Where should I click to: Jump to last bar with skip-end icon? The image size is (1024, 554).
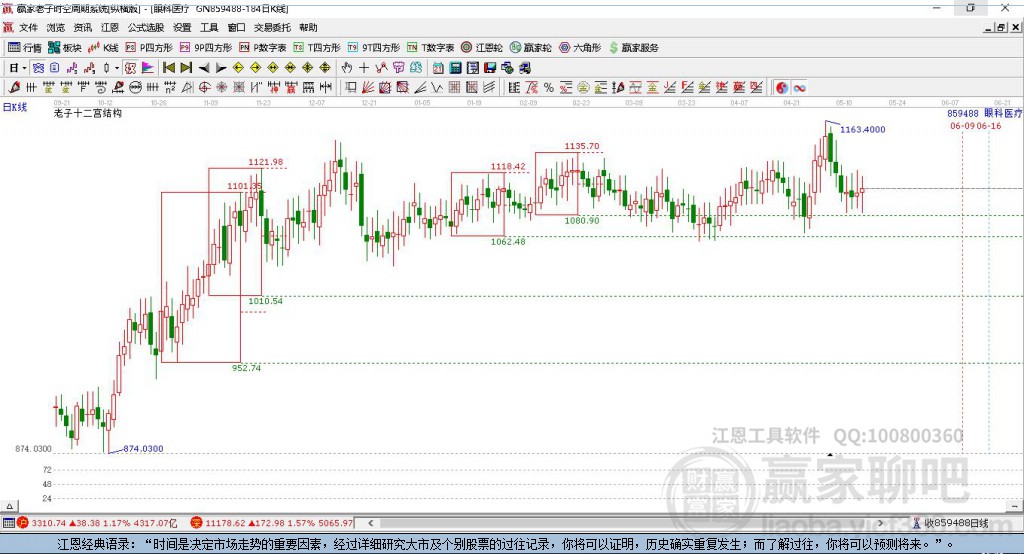[186, 68]
